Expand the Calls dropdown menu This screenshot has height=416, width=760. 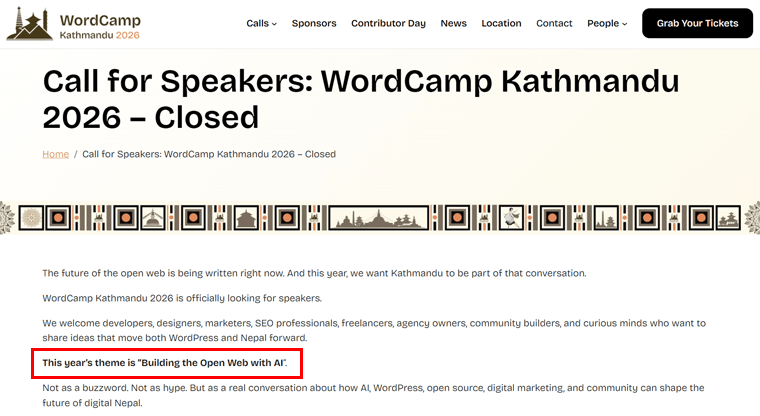pyautogui.click(x=261, y=23)
